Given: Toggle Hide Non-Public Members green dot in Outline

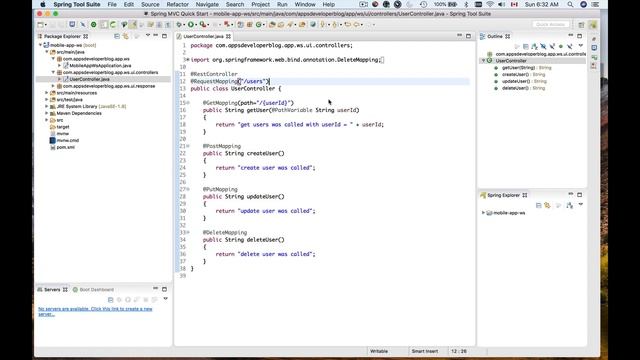Looking at the screenshot, I should (x=561, y=47).
